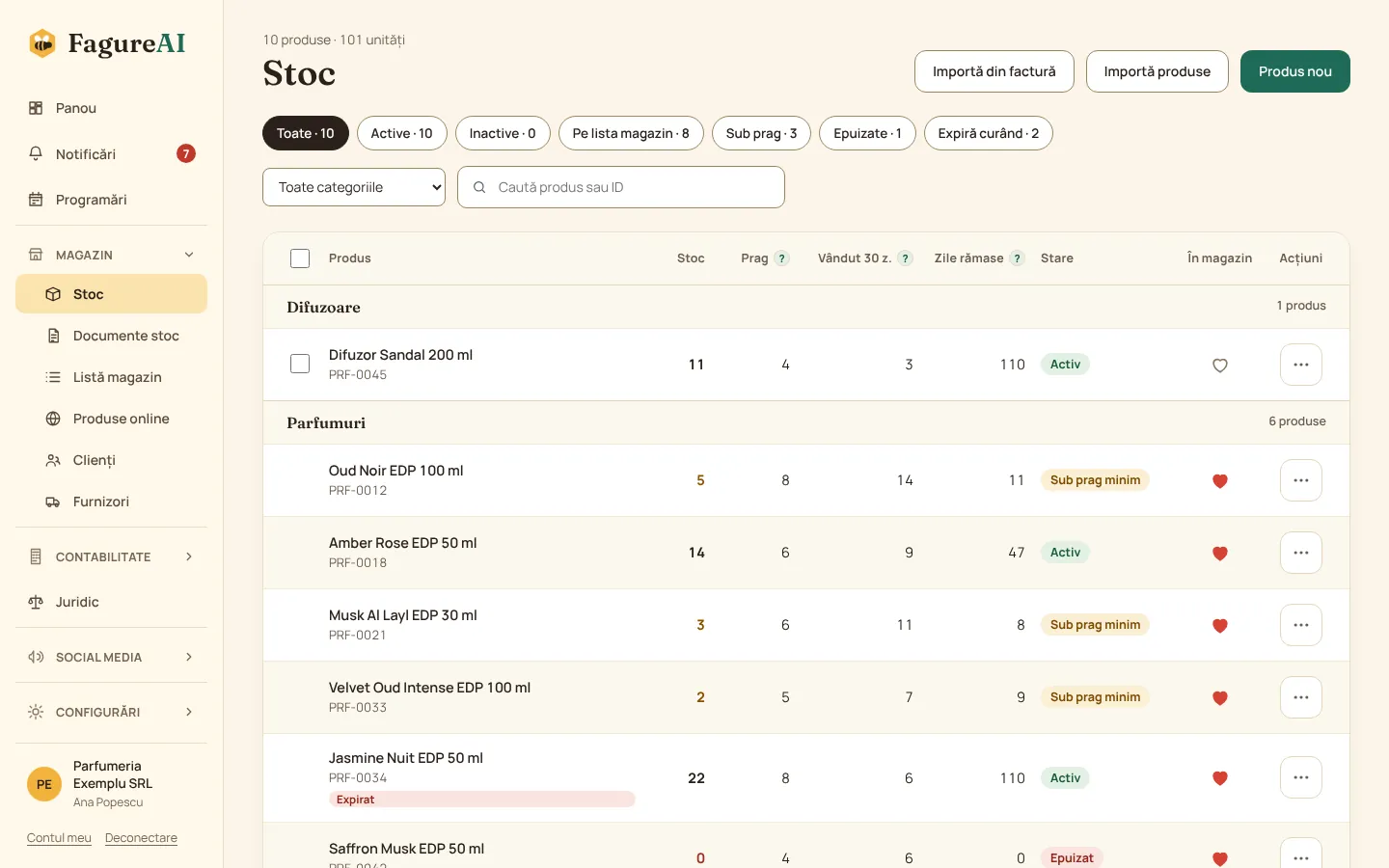Viewport: 1389px width, 868px height.
Task: Switch to Pe lista magazin · 8 filter
Action: [x=631, y=133]
